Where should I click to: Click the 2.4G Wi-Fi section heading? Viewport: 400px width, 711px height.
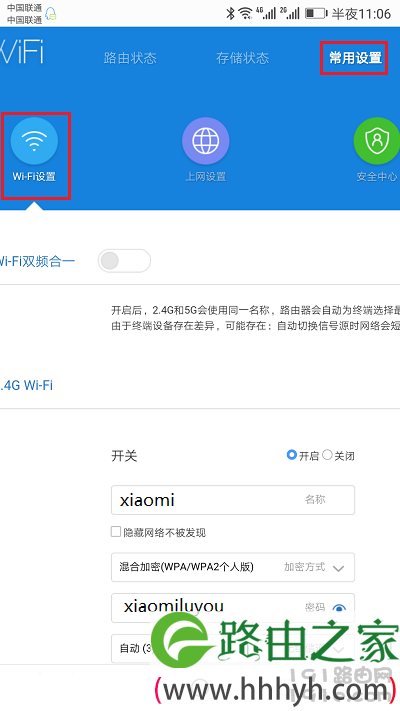click(26, 385)
